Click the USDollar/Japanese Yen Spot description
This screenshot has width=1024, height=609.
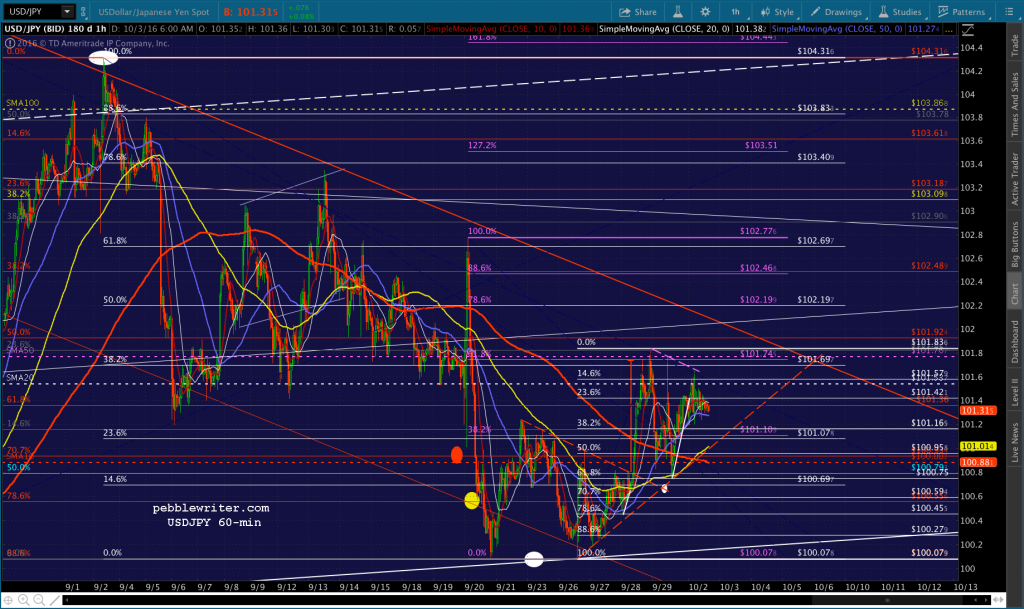154,12
